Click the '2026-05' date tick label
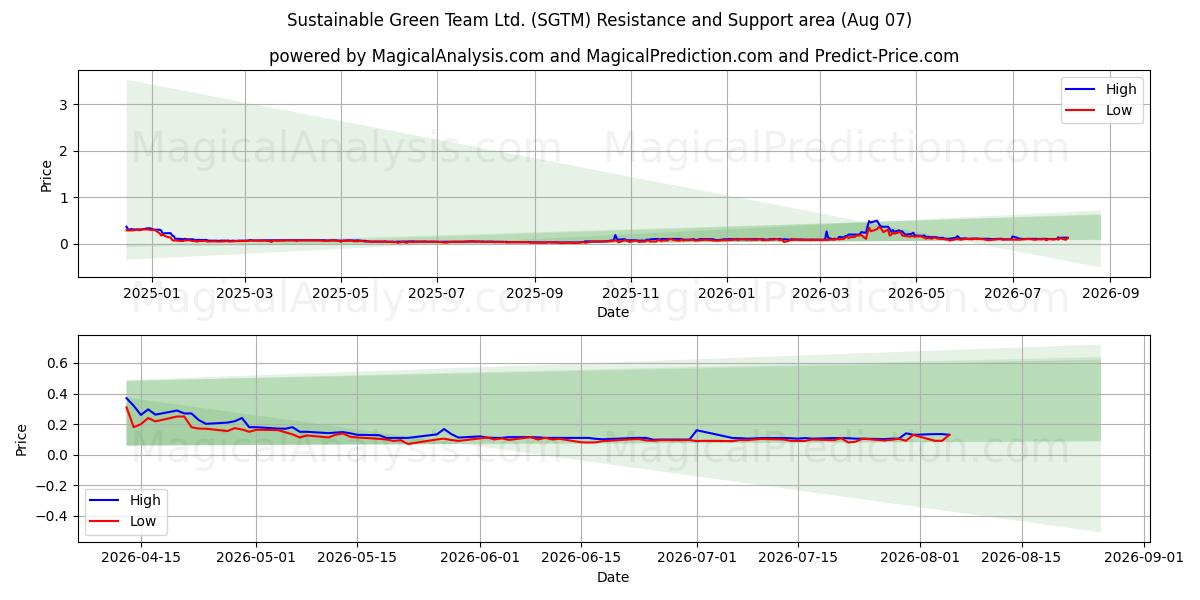 click(916, 293)
